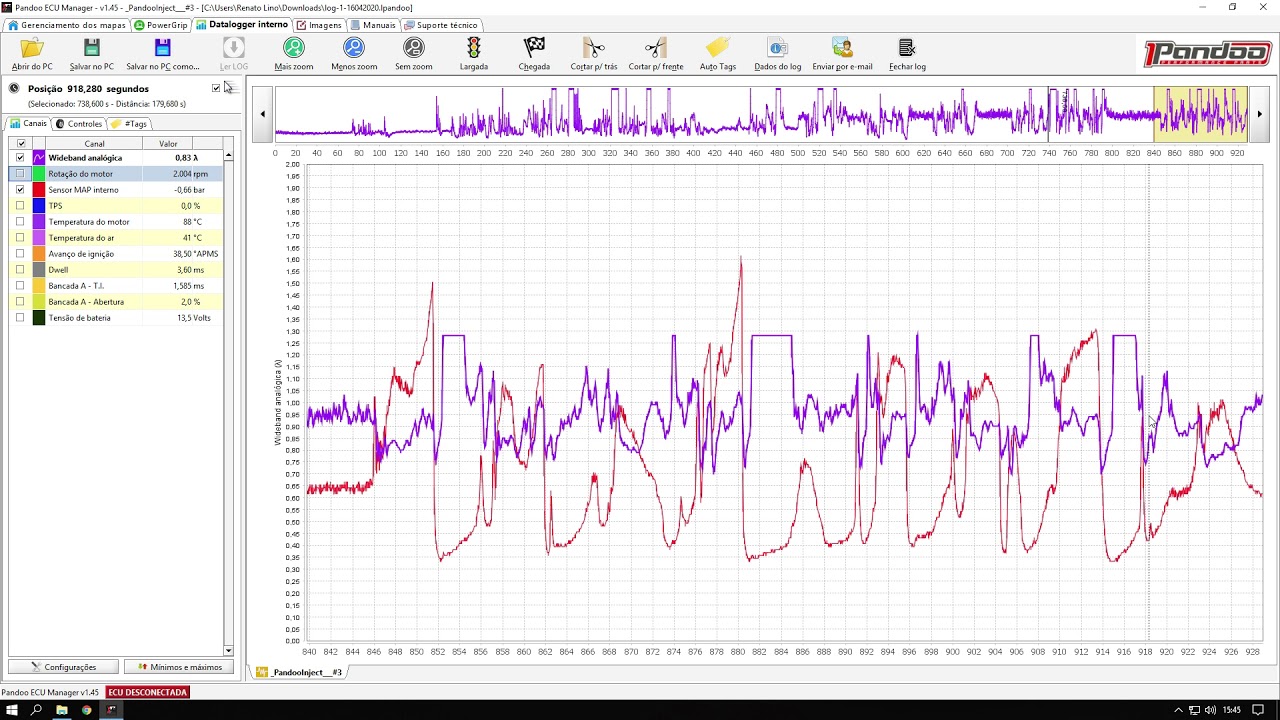
Task: Click the Pandoo logo
Action: (1207, 54)
